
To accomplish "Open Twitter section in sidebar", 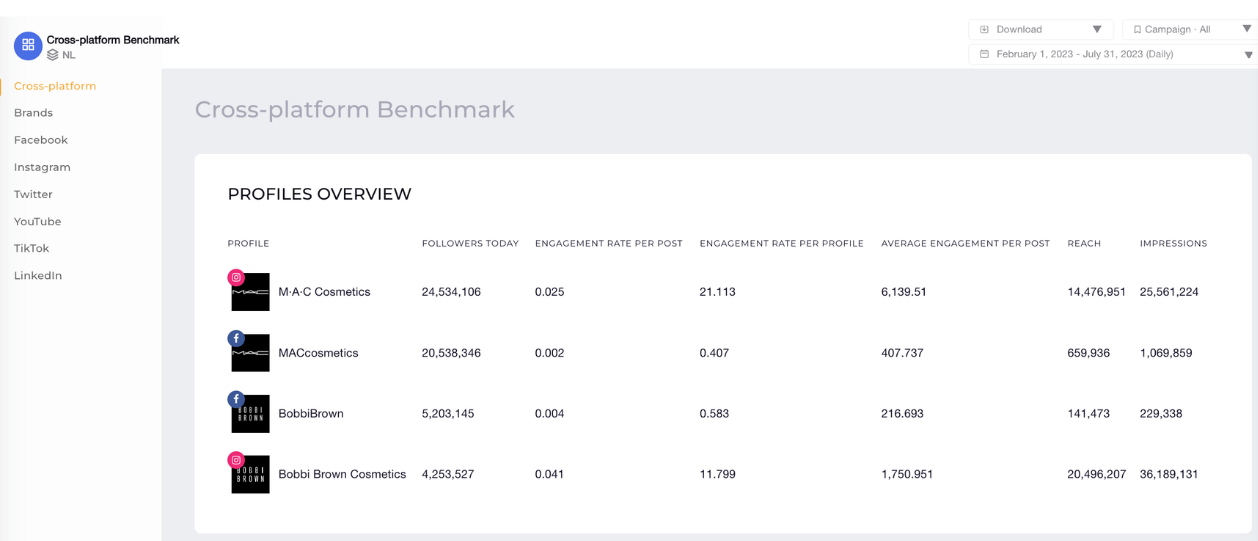I will coord(33,194).
